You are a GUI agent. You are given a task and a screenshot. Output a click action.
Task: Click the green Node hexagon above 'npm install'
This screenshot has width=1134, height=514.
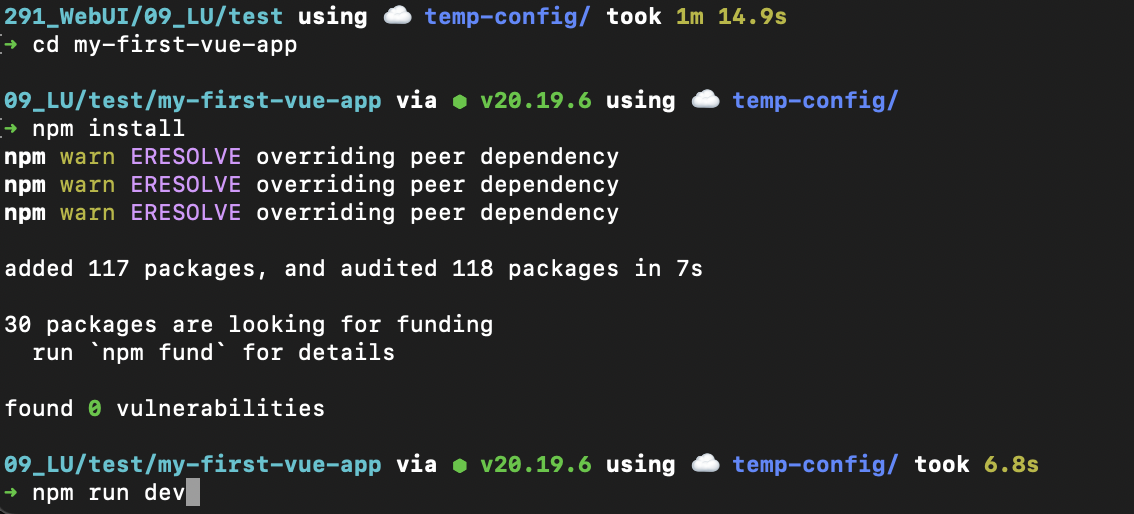click(x=459, y=101)
